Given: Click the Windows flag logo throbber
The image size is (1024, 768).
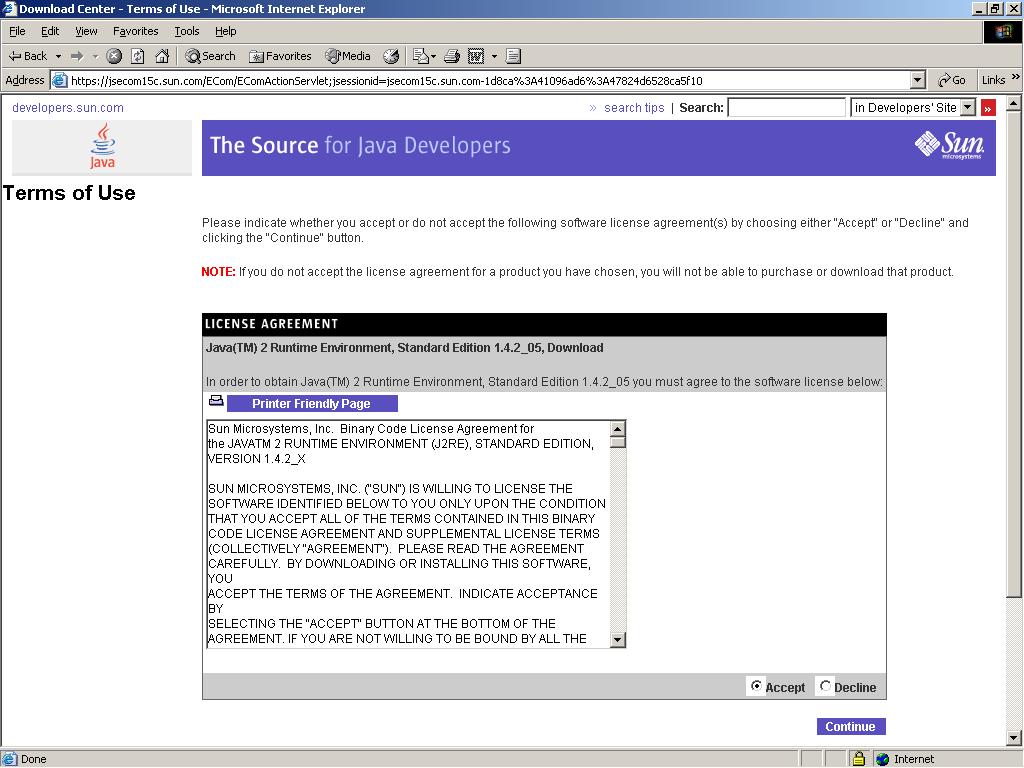Looking at the screenshot, I should (x=1002, y=31).
